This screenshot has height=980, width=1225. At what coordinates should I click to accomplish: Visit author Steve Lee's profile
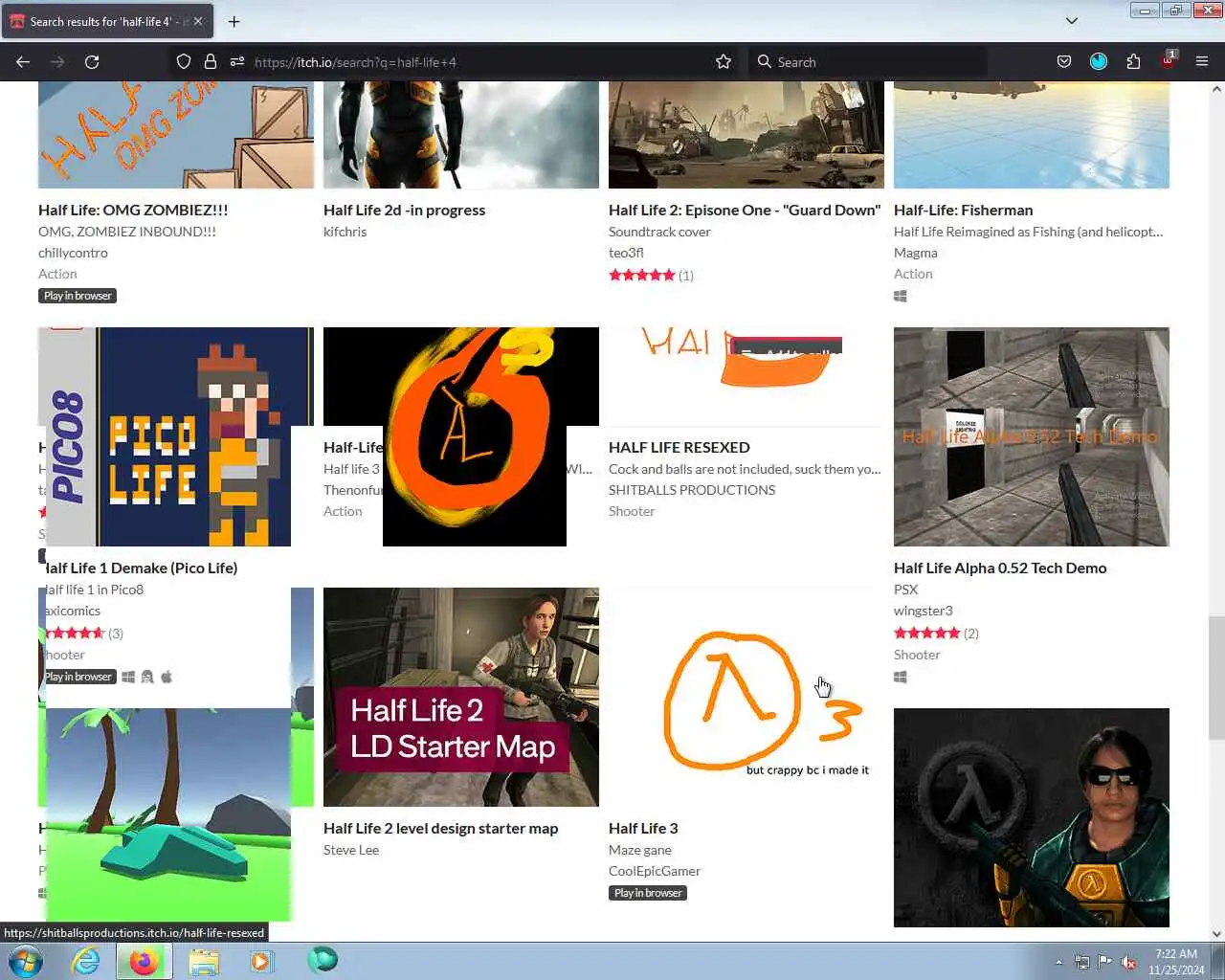coord(351,850)
